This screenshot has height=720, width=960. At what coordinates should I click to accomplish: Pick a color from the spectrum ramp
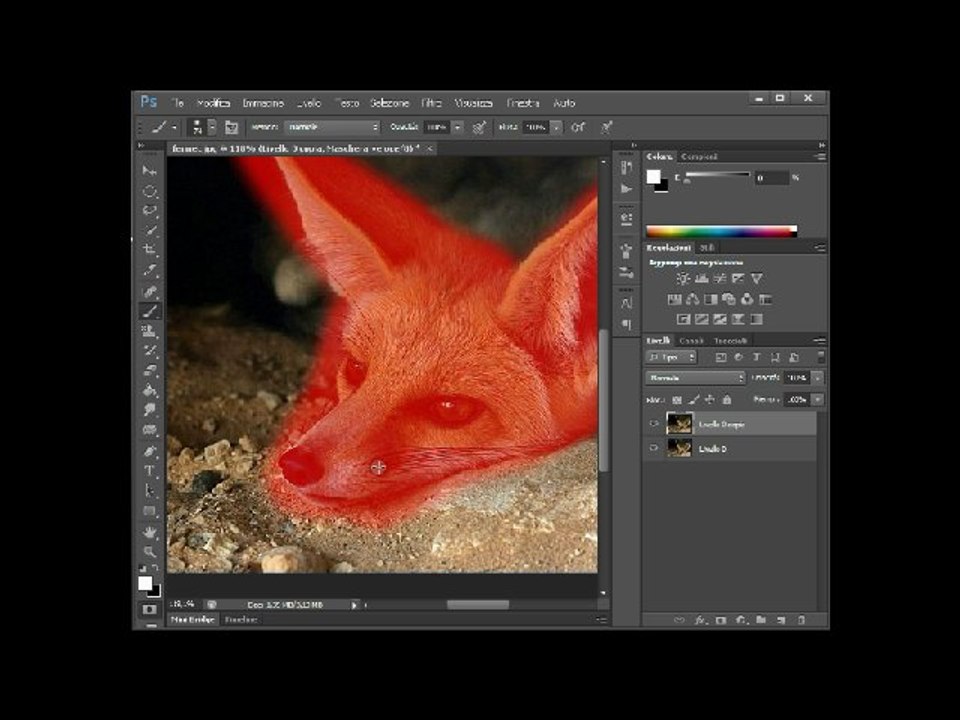click(x=721, y=231)
